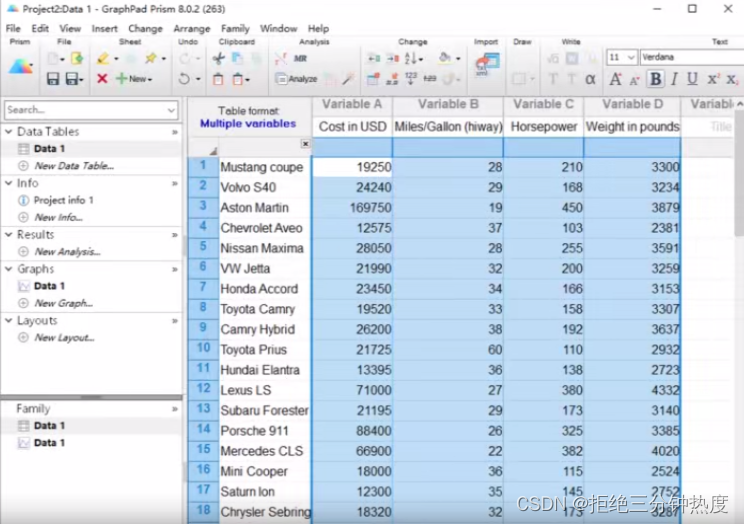Click New Data Table... link
This screenshot has width=744, height=524.
click(74, 166)
